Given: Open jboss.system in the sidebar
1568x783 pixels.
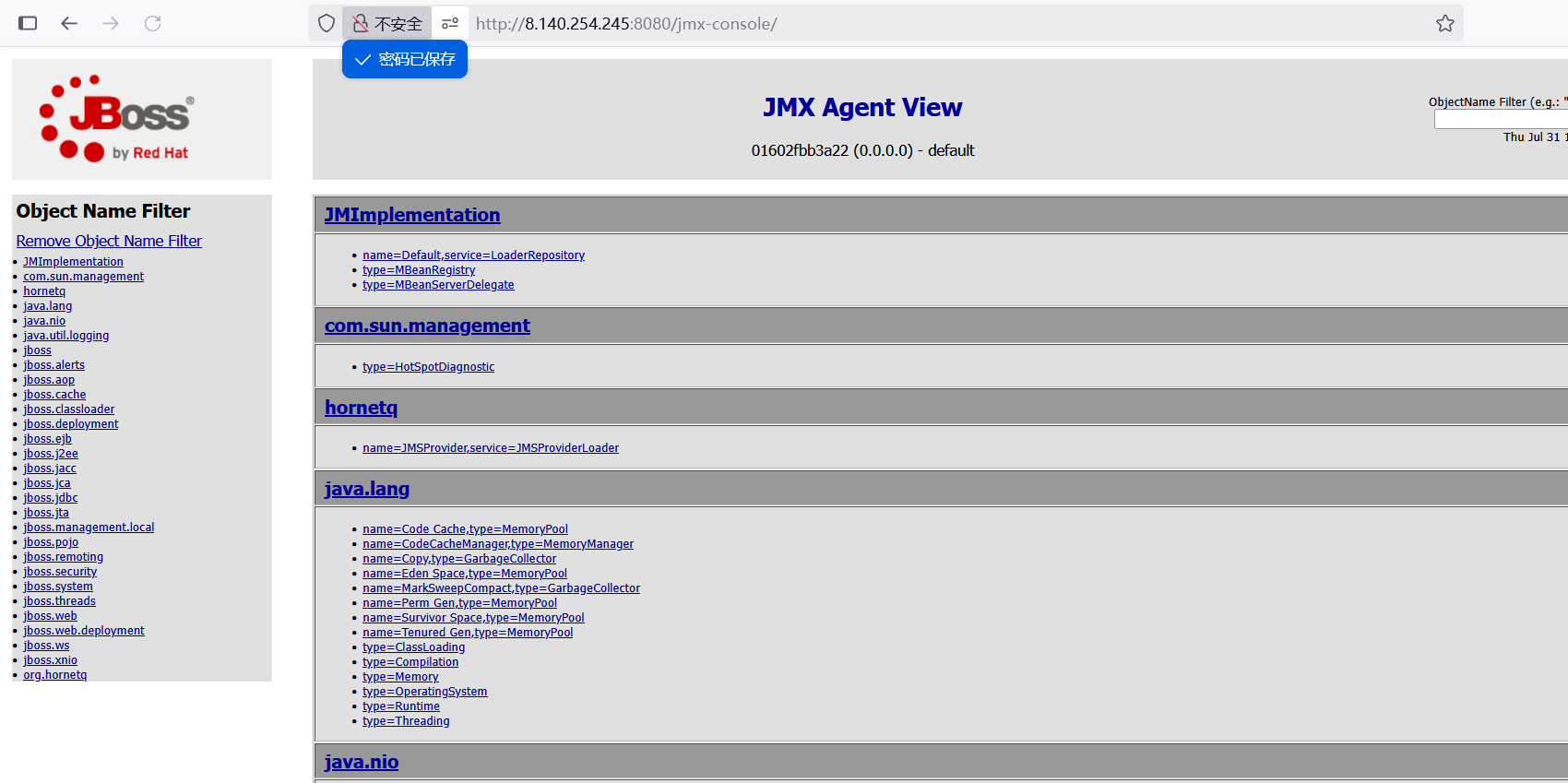Looking at the screenshot, I should (58, 587).
